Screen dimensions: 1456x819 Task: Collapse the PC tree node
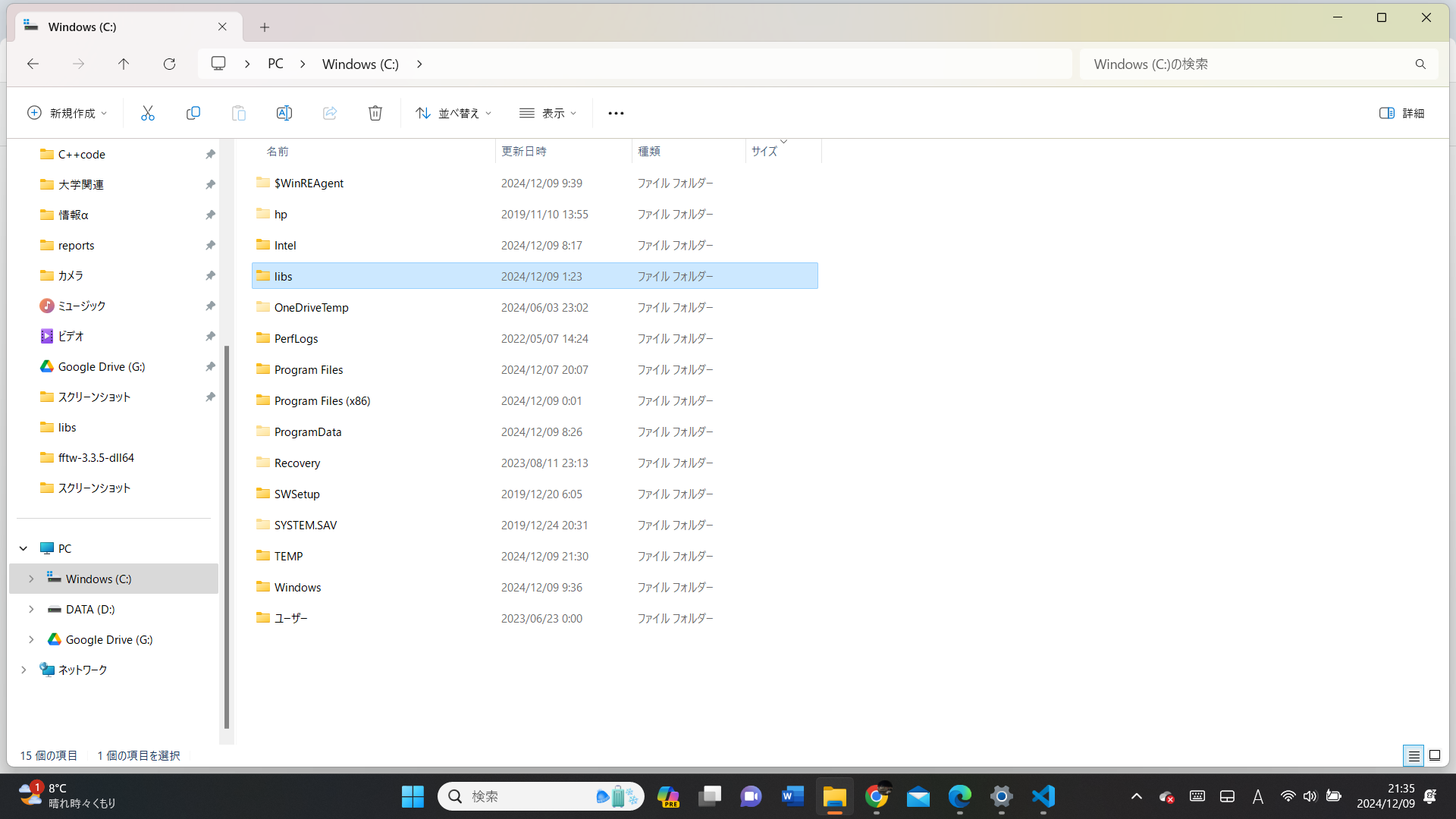tap(24, 548)
